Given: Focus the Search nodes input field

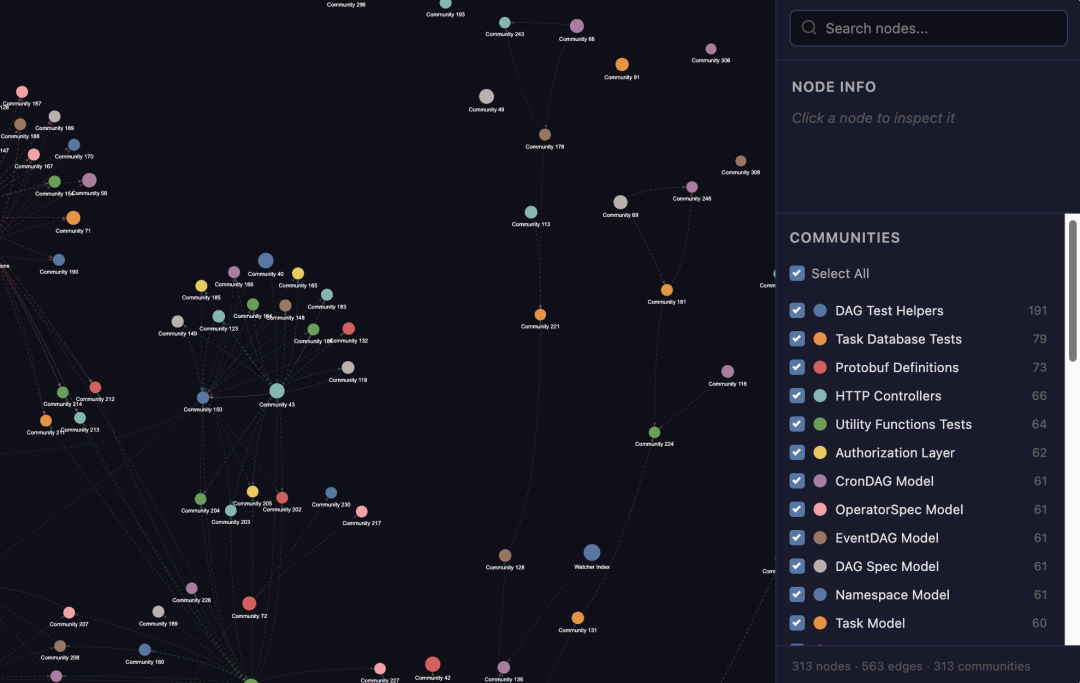Looking at the screenshot, I should point(928,28).
